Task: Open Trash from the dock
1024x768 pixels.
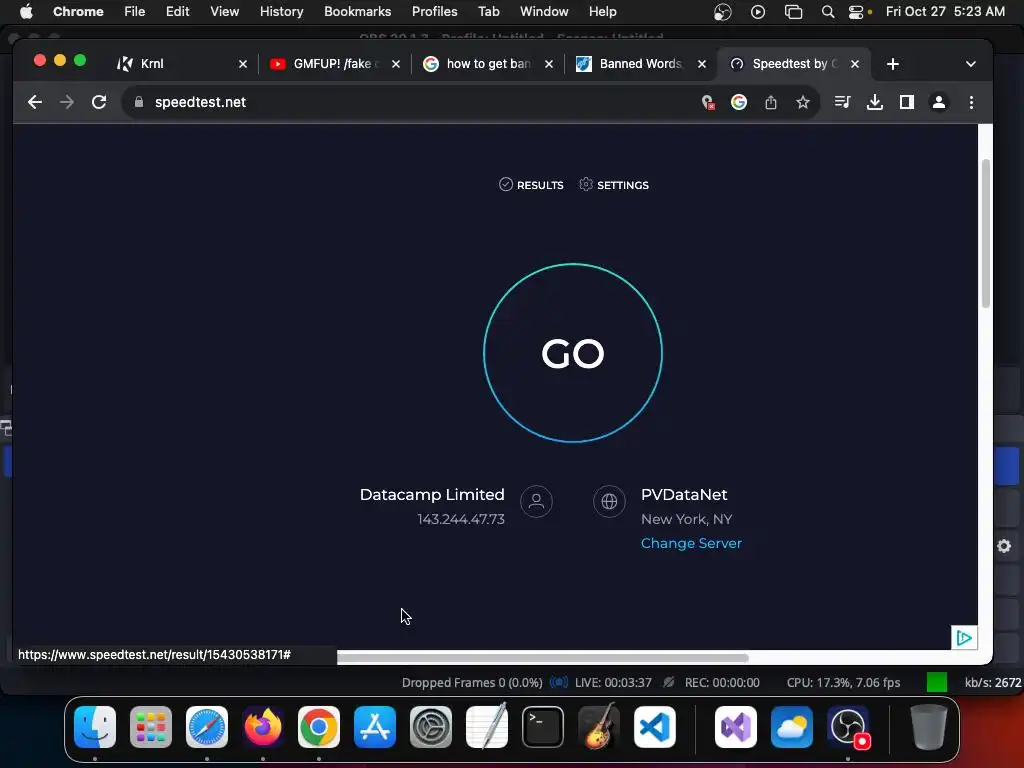Action: click(929, 727)
